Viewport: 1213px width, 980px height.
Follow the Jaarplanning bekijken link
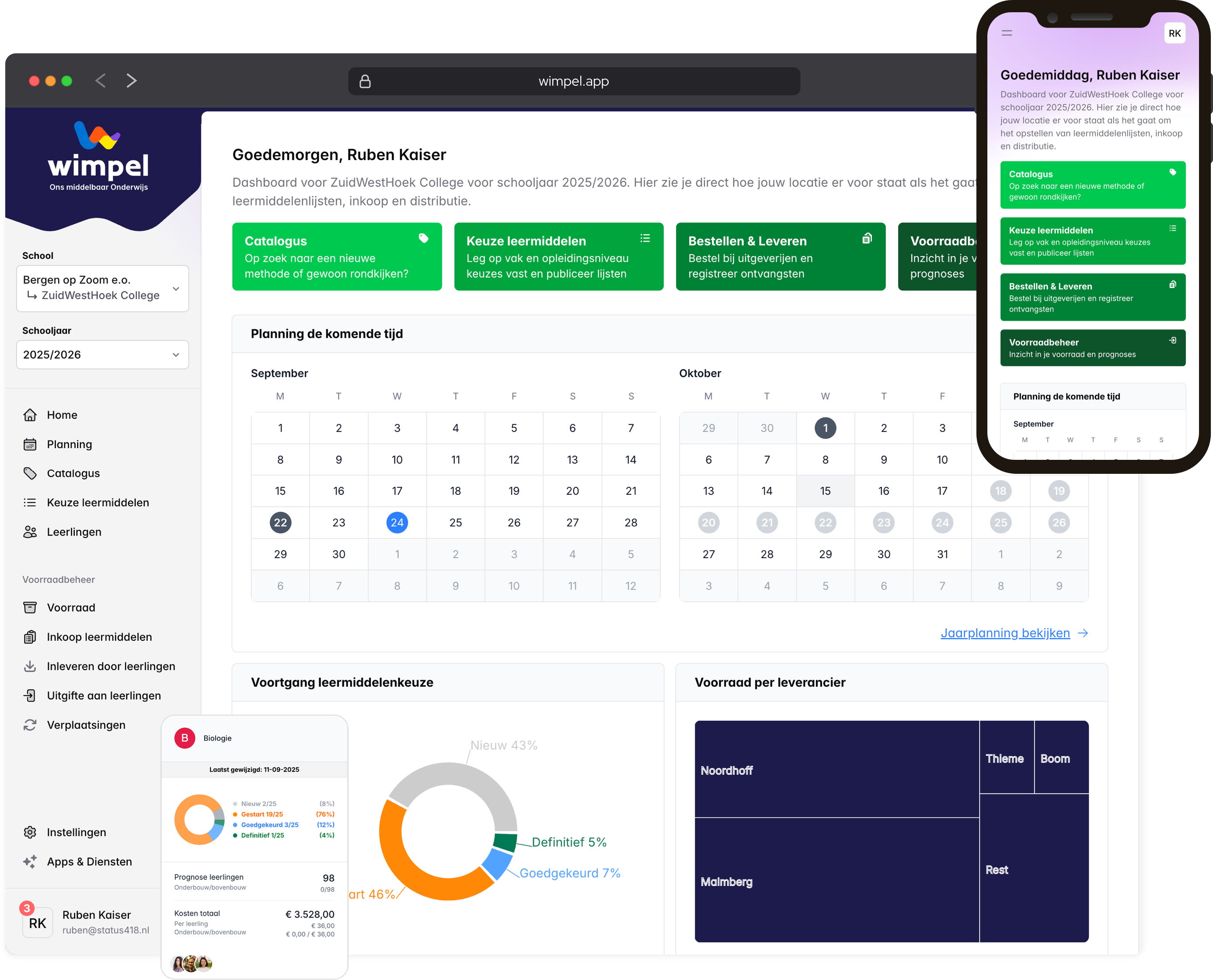point(1005,633)
